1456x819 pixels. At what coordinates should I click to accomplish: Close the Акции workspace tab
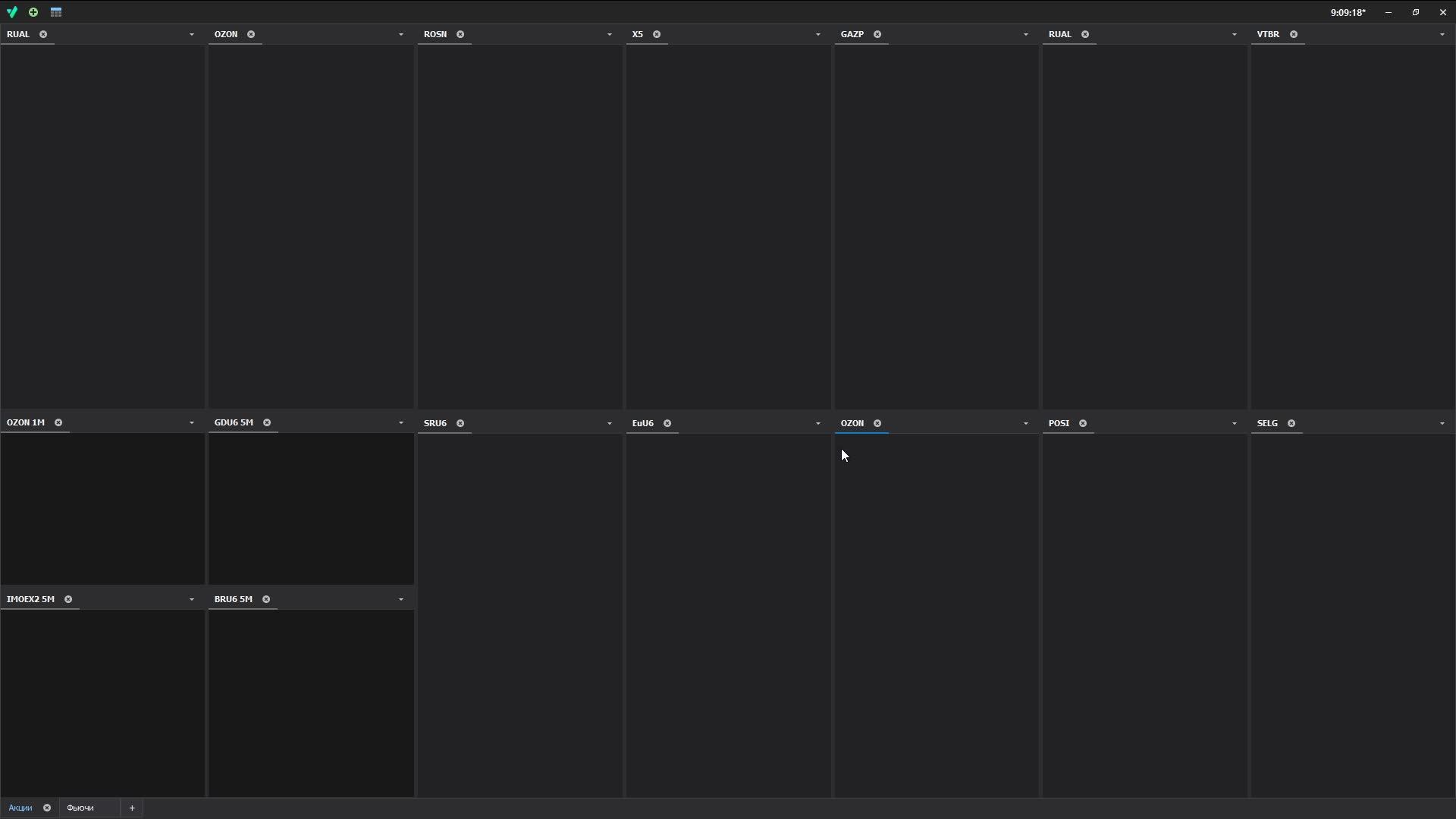pyautogui.click(x=47, y=808)
